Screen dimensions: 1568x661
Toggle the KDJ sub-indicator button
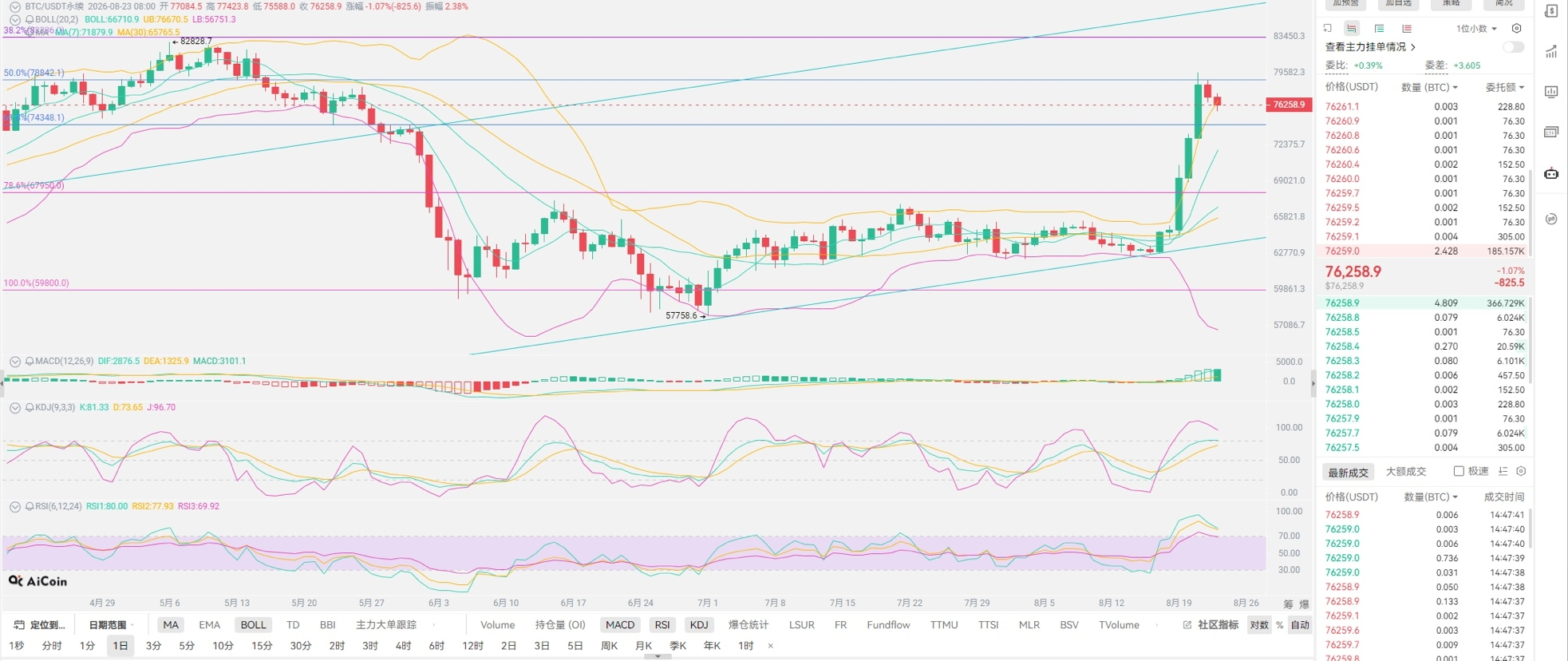[699, 625]
